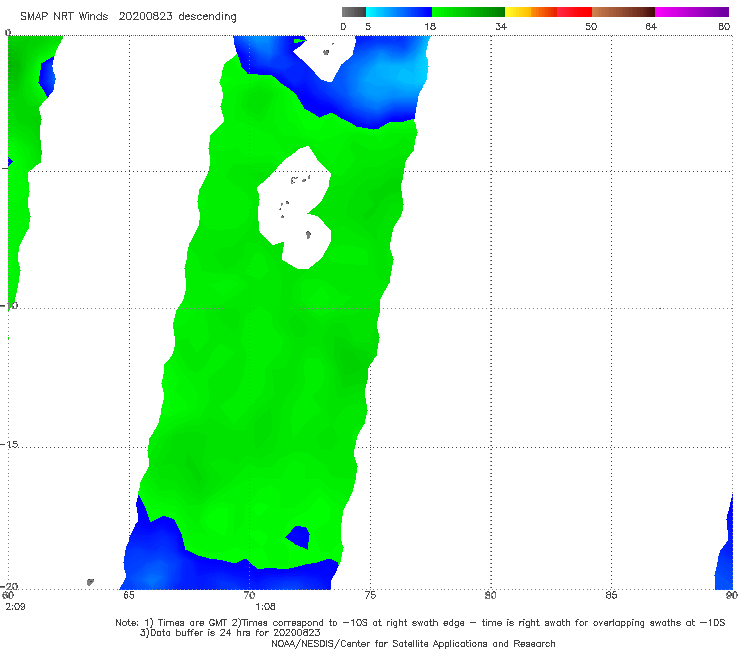
Task: Click the small island mark near longitude 63
Action: [x=90, y=582]
